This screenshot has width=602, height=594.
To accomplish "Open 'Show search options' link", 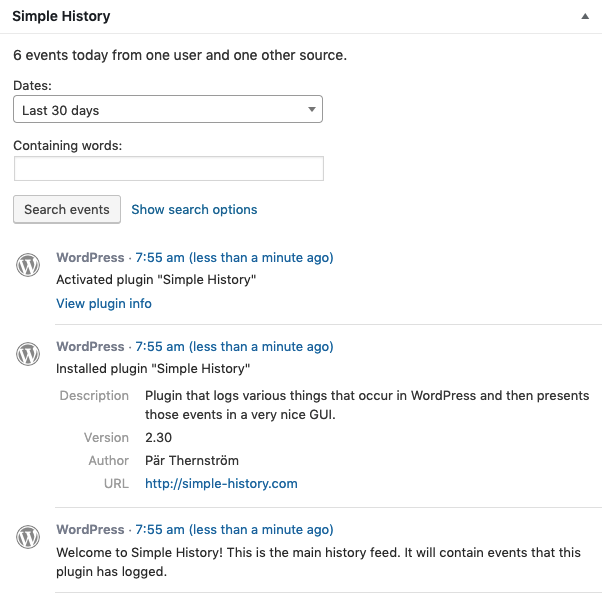I will (194, 210).
